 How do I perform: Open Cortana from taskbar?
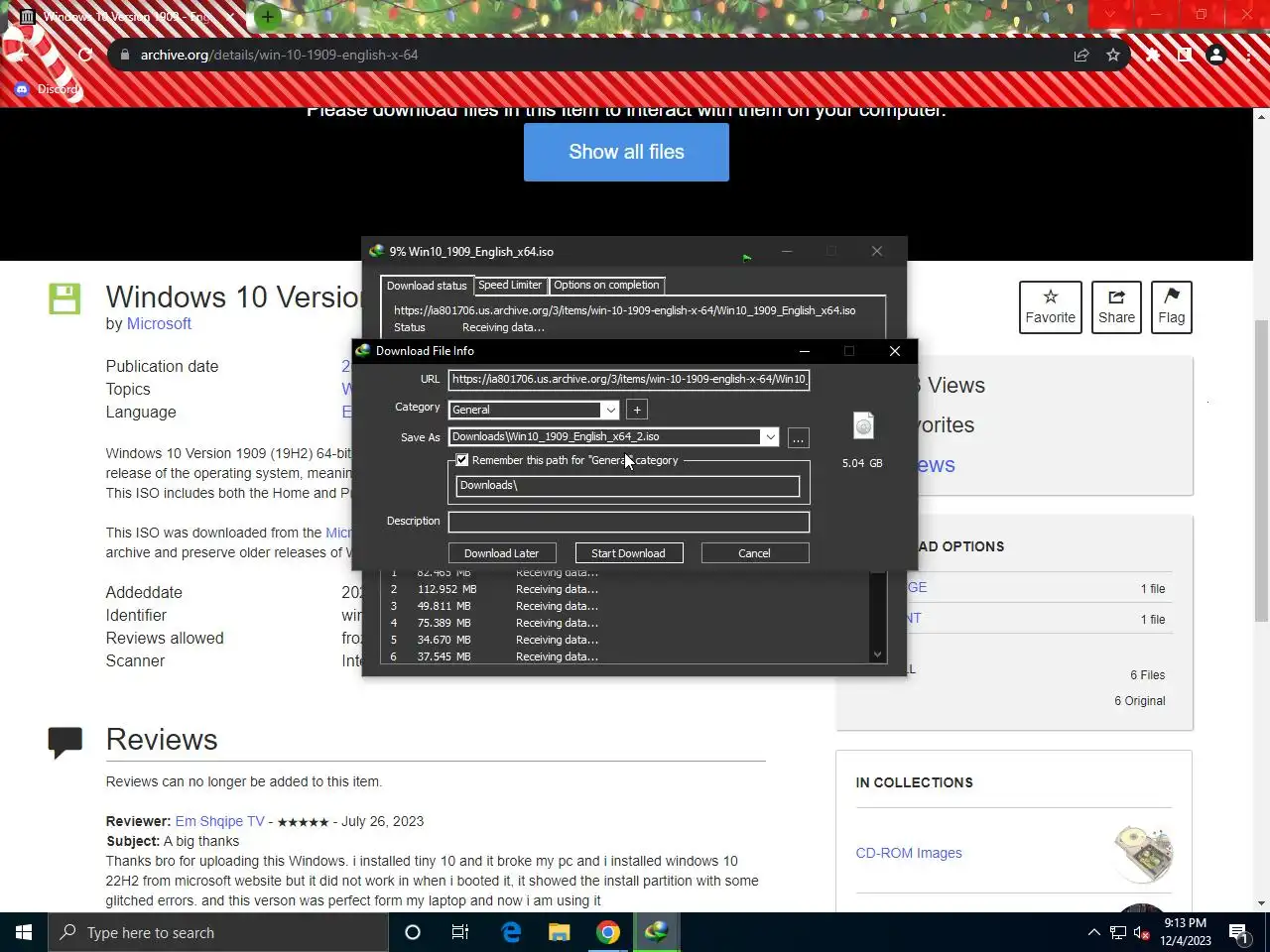(x=413, y=932)
